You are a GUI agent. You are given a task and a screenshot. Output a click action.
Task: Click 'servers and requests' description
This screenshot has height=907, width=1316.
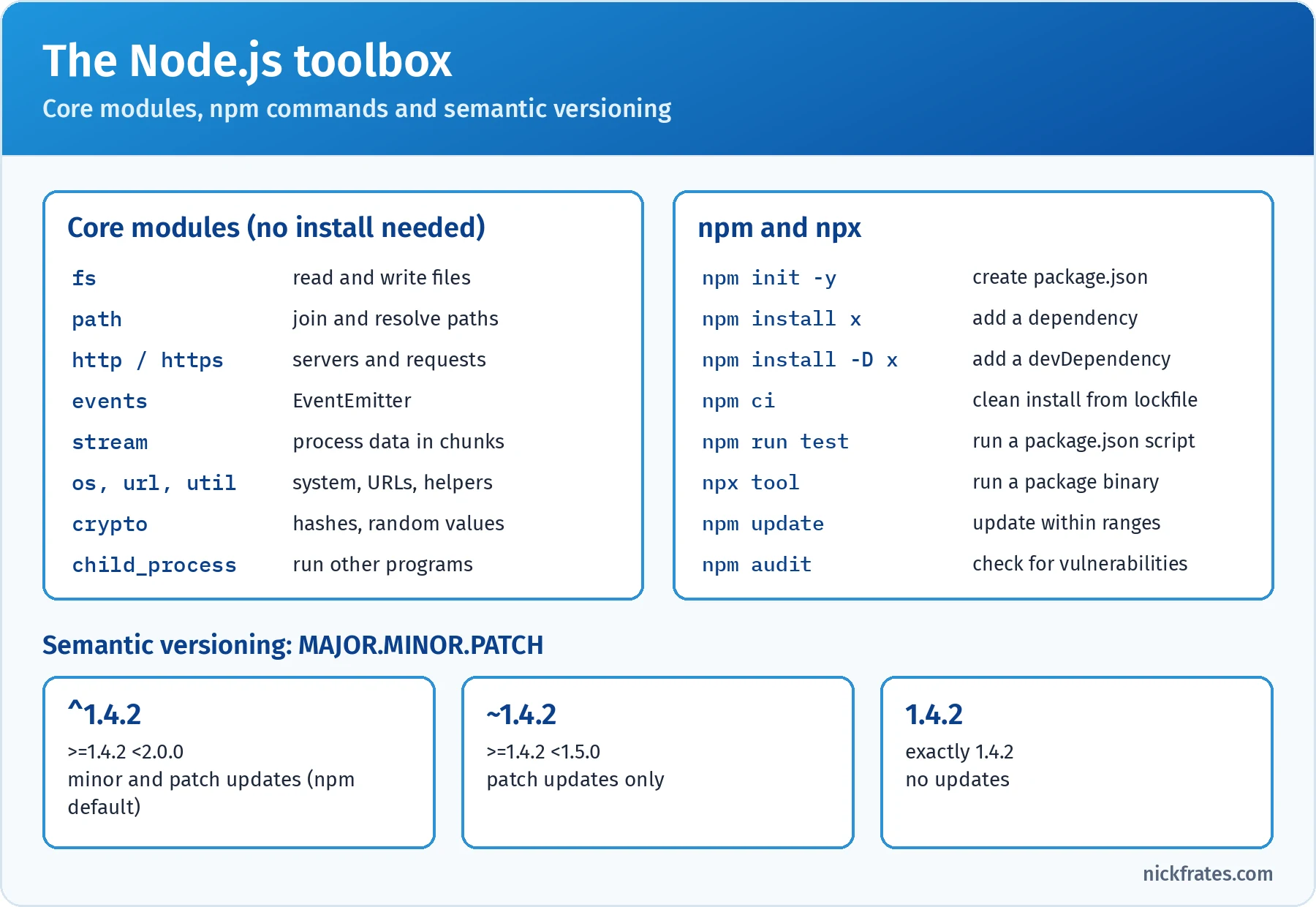[389, 360]
